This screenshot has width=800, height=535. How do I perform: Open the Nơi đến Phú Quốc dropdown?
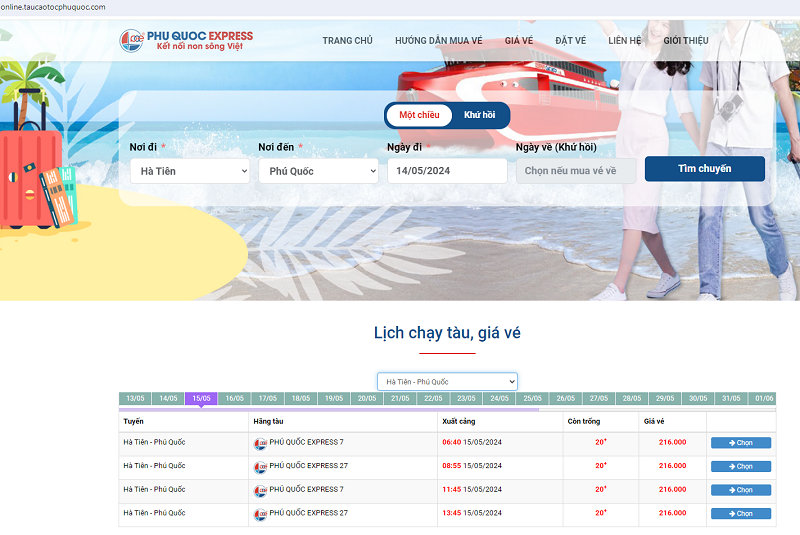coord(318,171)
